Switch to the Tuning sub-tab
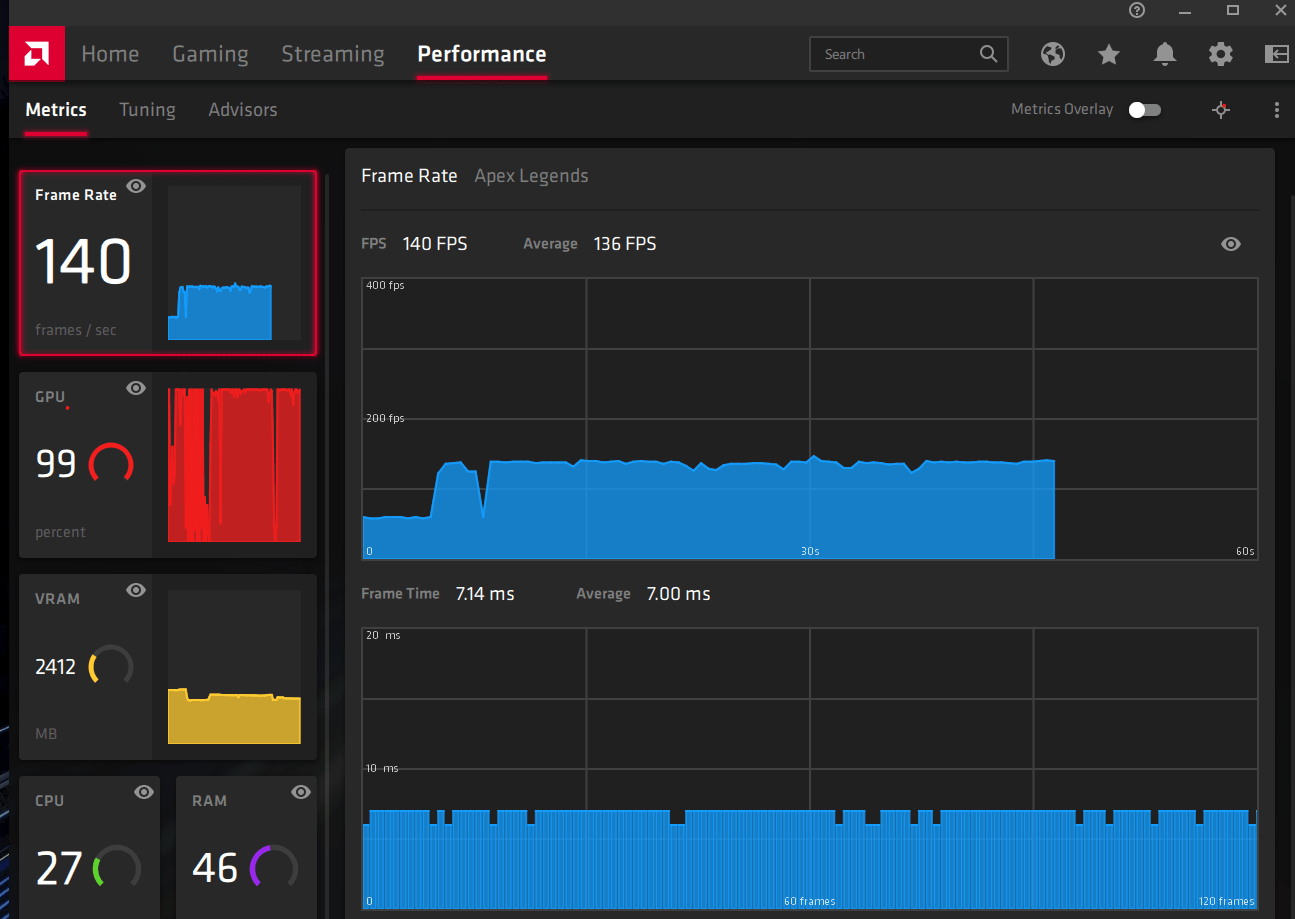1295x919 pixels. [147, 110]
